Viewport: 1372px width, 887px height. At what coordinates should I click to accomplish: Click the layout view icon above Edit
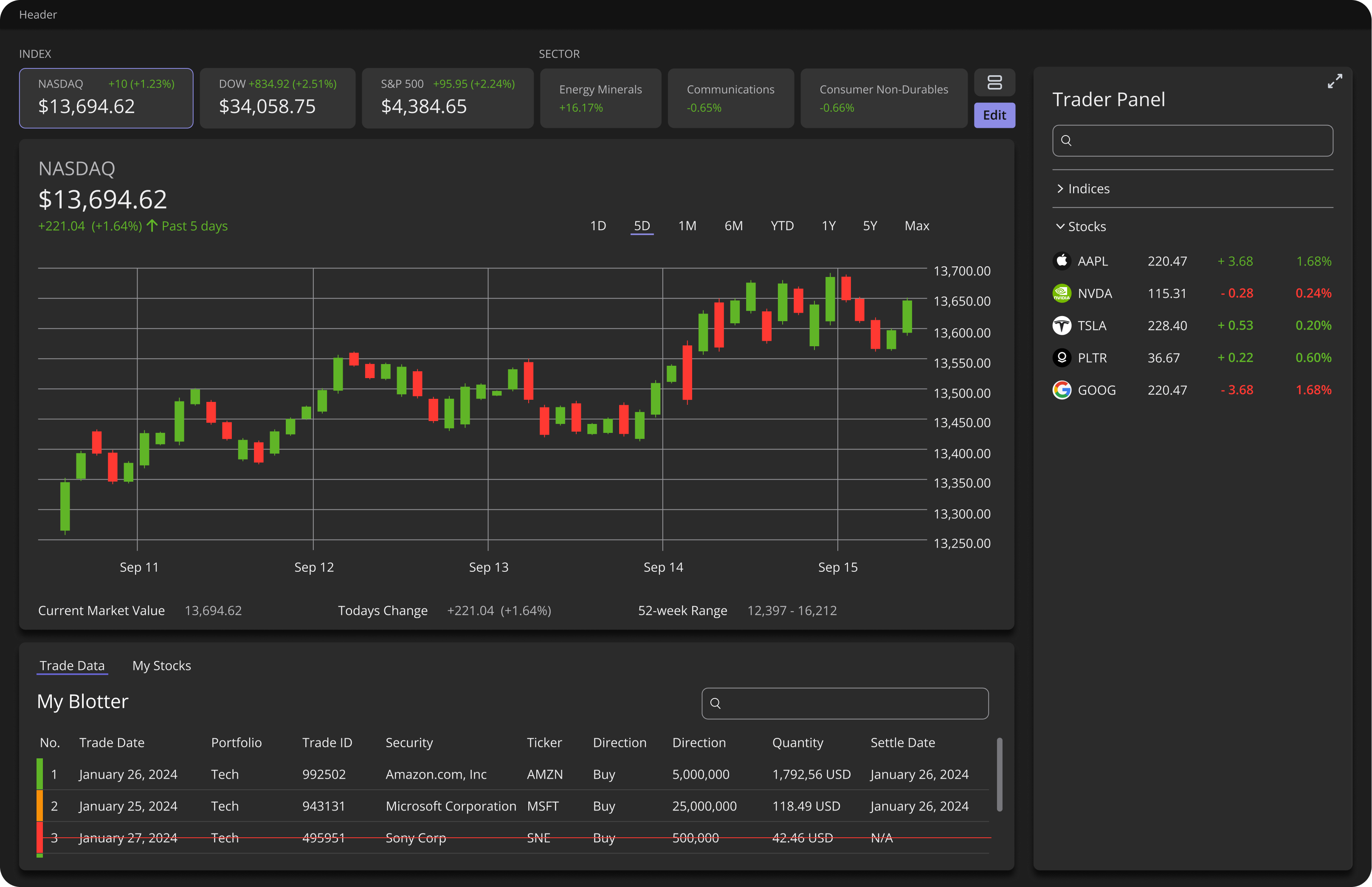pos(994,82)
